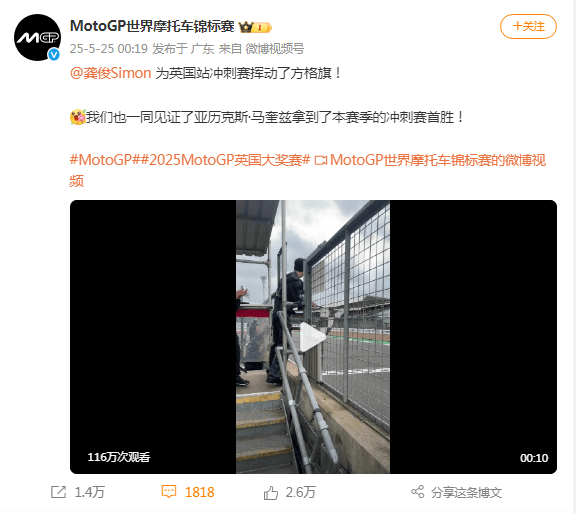Click the video thumbnail of the grandstand
576x514 pixels.
pyautogui.click(x=313, y=337)
